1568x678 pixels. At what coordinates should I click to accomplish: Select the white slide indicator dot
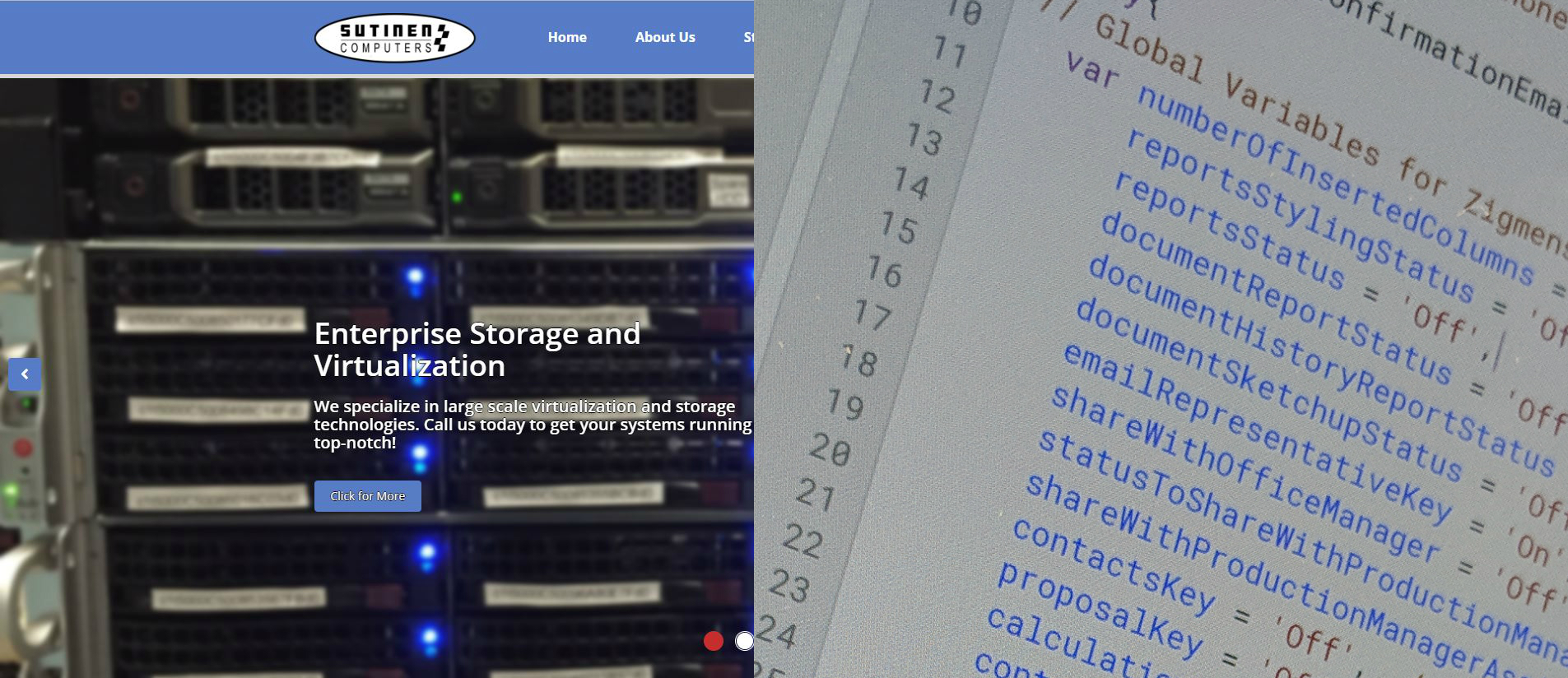744,641
